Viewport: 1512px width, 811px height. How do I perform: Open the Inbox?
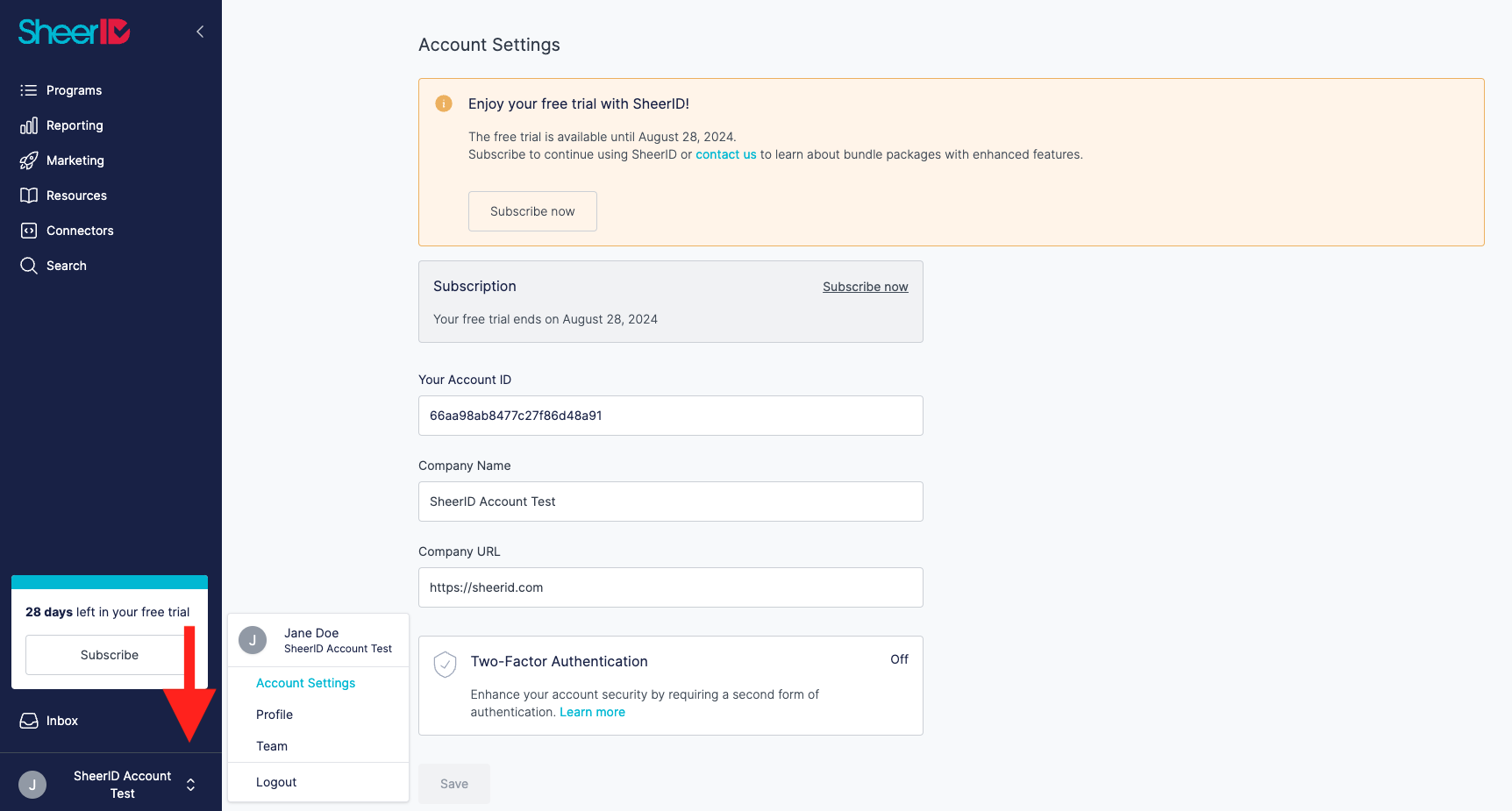[62, 721]
